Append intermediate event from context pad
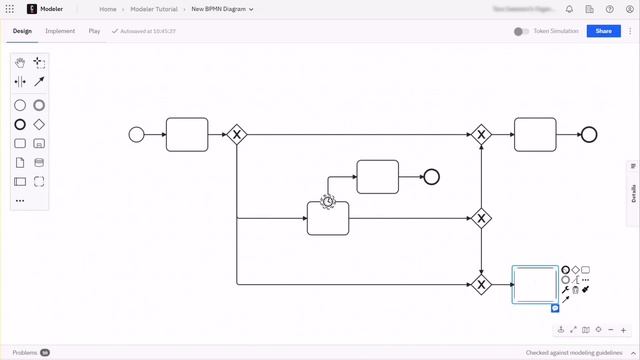This screenshot has width=640, height=360. (x=565, y=280)
